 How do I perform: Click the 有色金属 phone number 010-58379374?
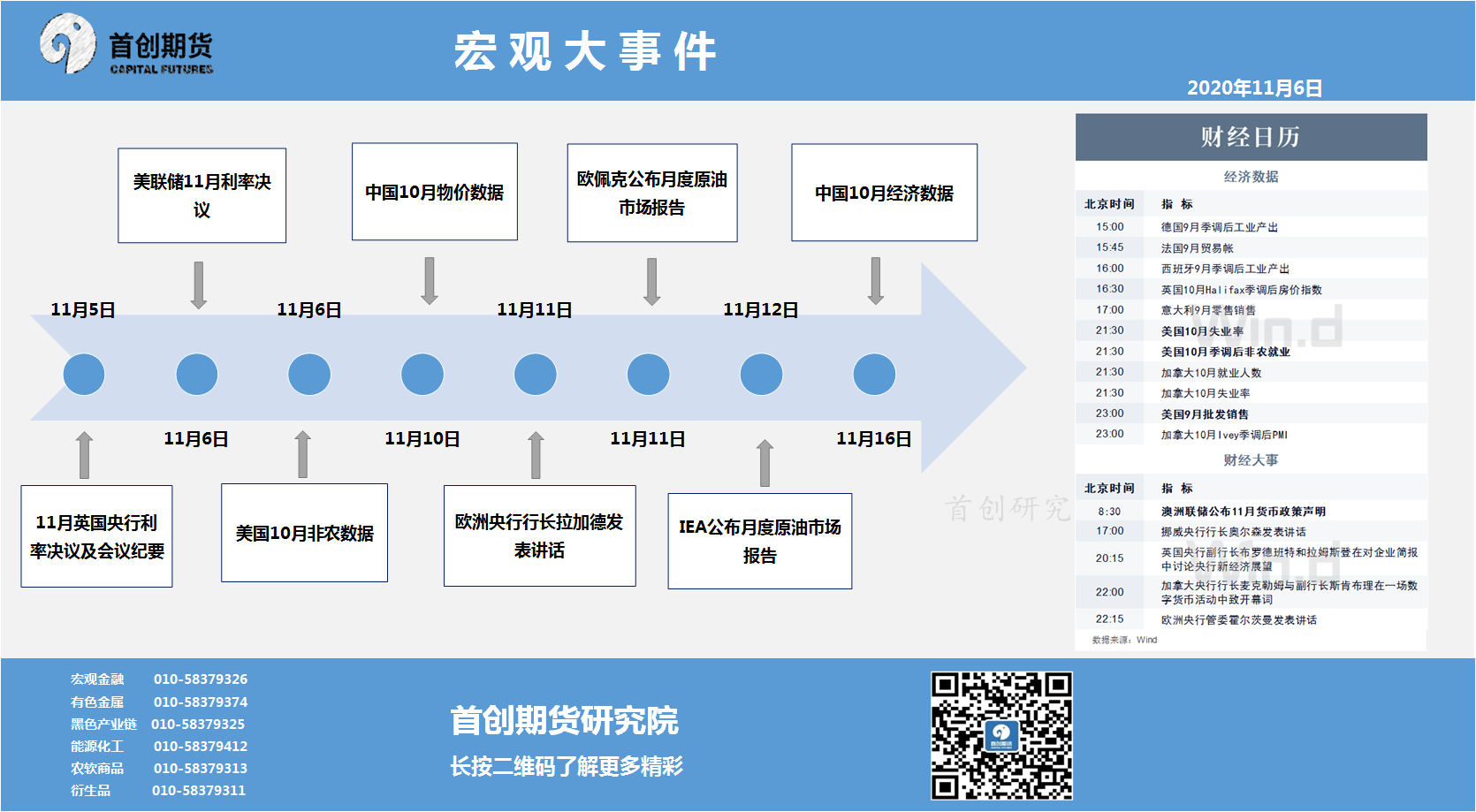(x=201, y=702)
